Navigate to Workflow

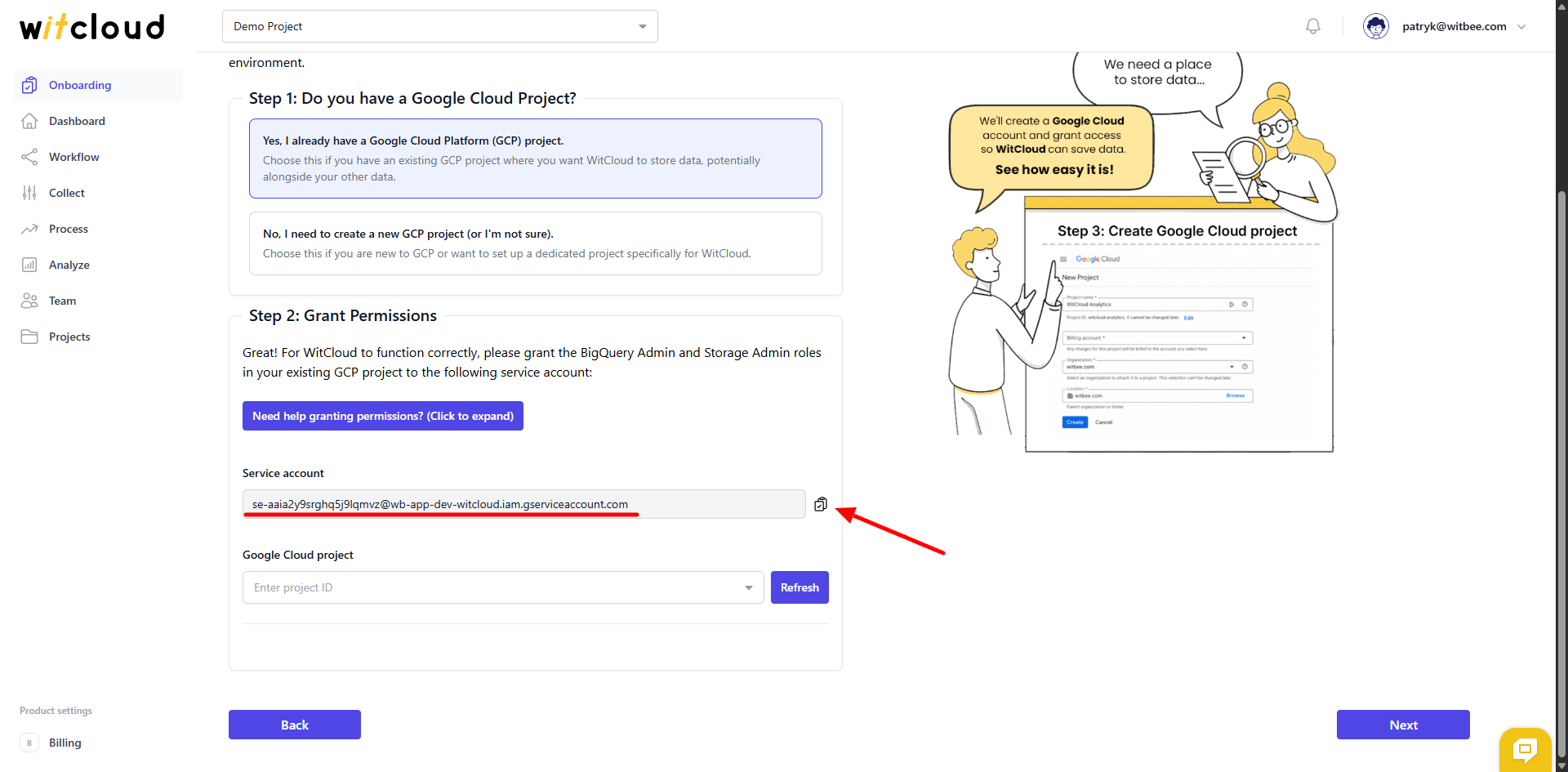pos(98,157)
